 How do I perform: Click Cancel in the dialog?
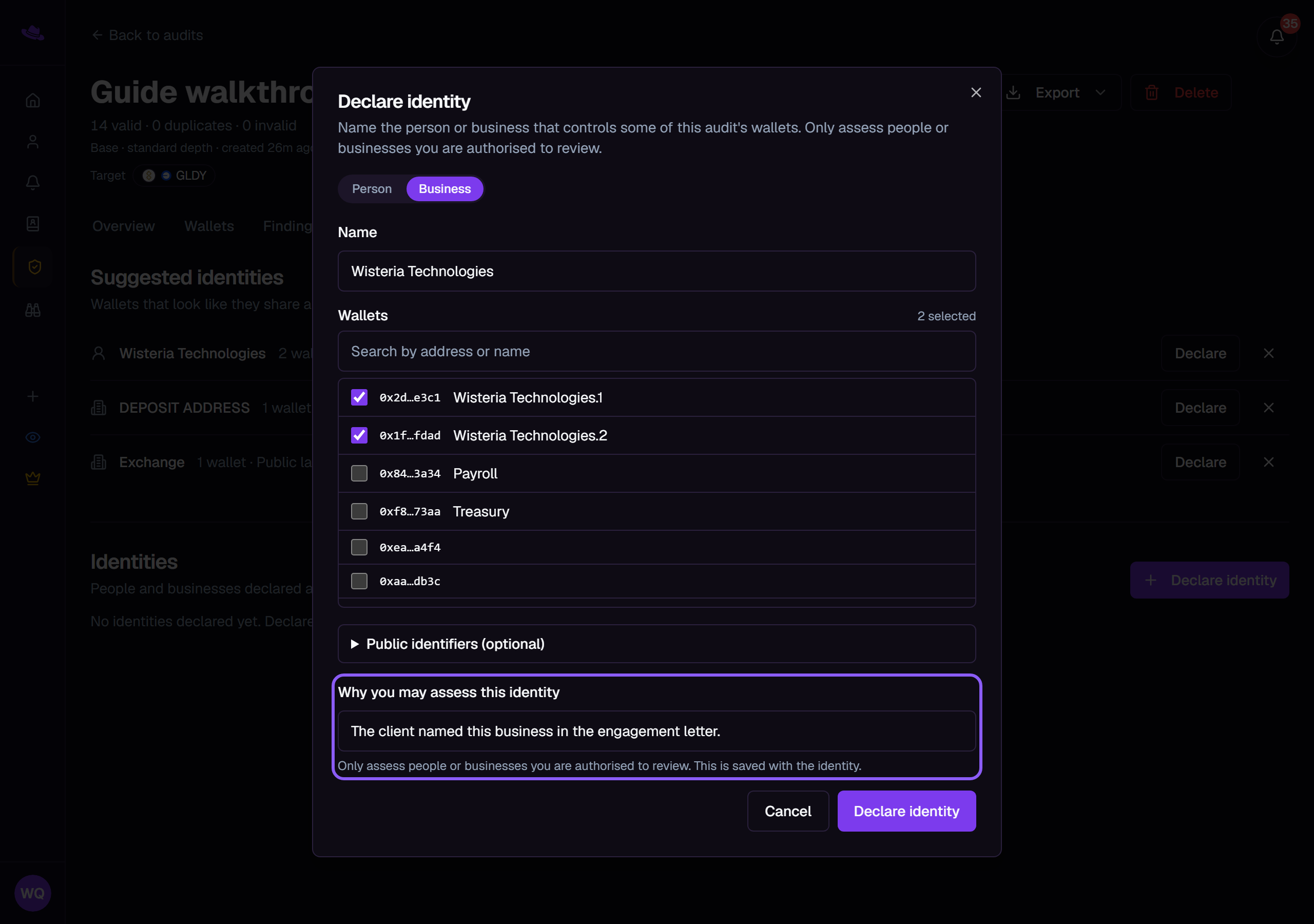(x=787, y=811)
